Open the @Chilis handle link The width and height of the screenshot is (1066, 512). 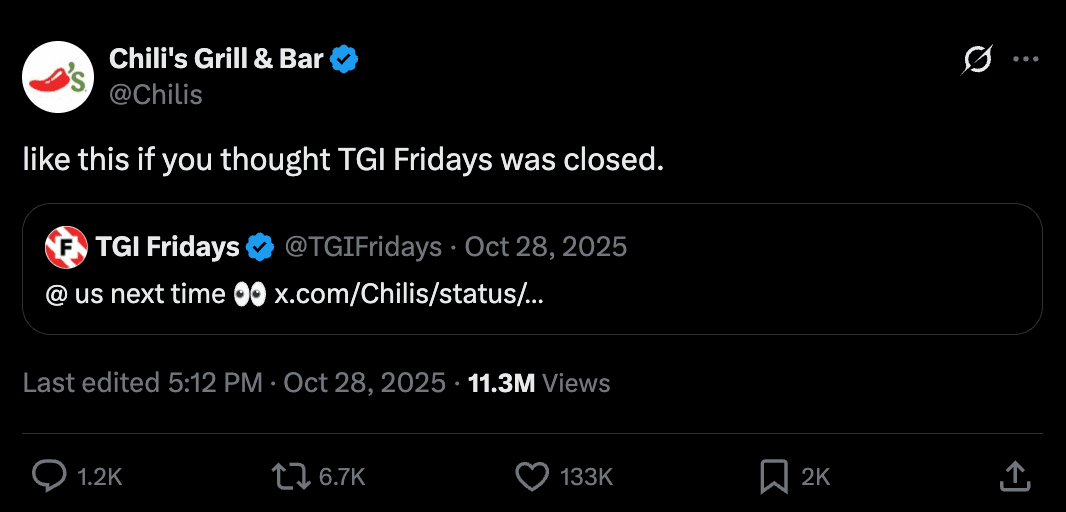[154, 94]
